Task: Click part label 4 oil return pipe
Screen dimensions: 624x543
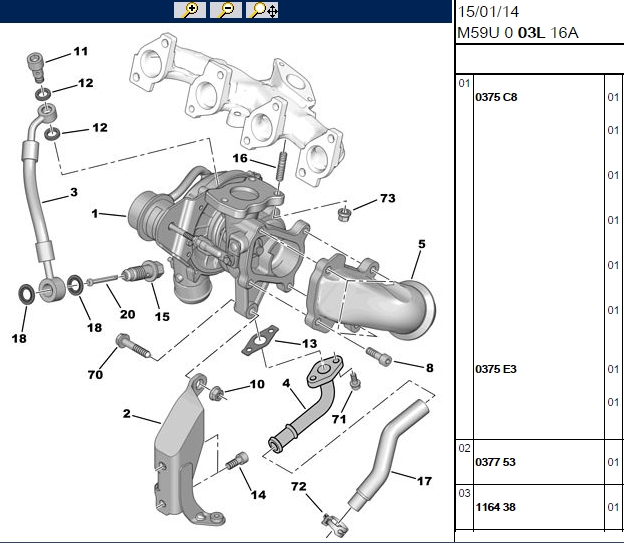Action: coord(287,383)
